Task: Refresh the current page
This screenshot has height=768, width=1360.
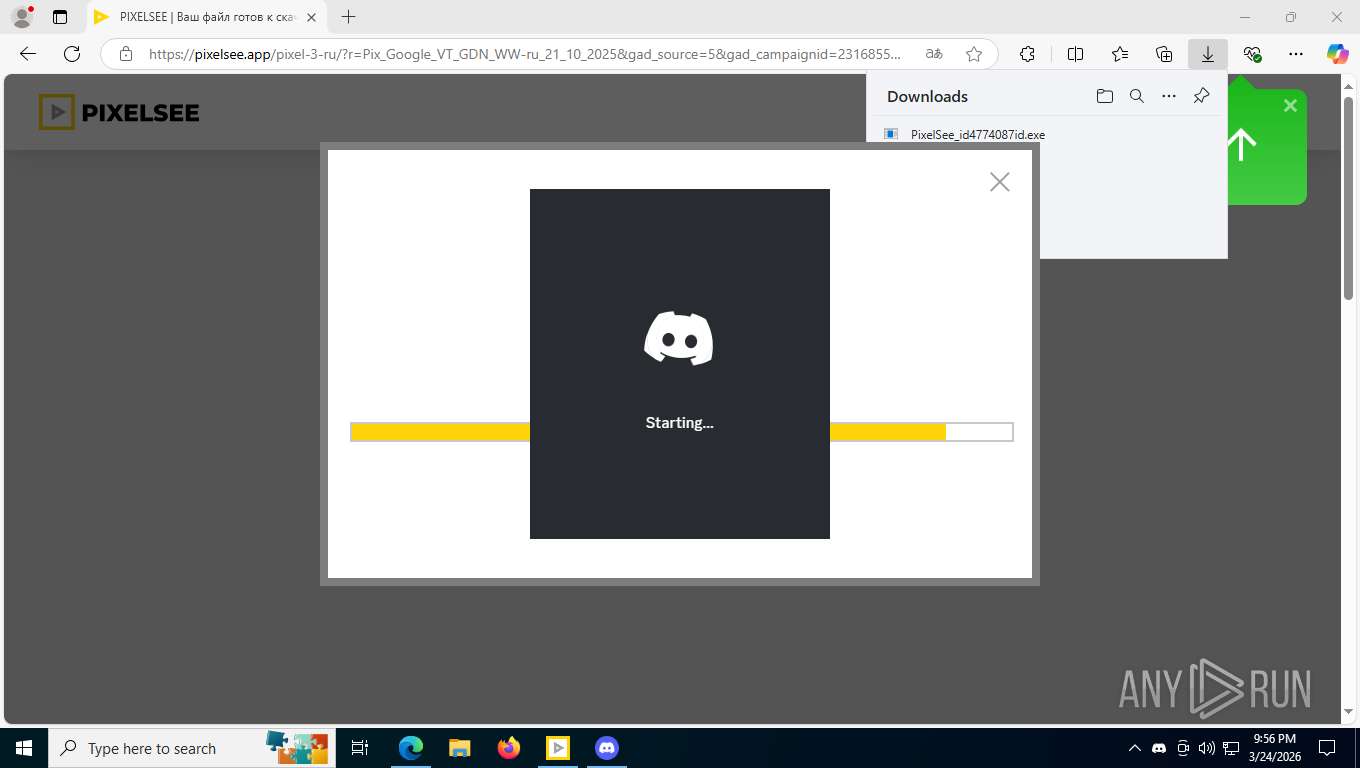Action: click(x=72, y=54)
